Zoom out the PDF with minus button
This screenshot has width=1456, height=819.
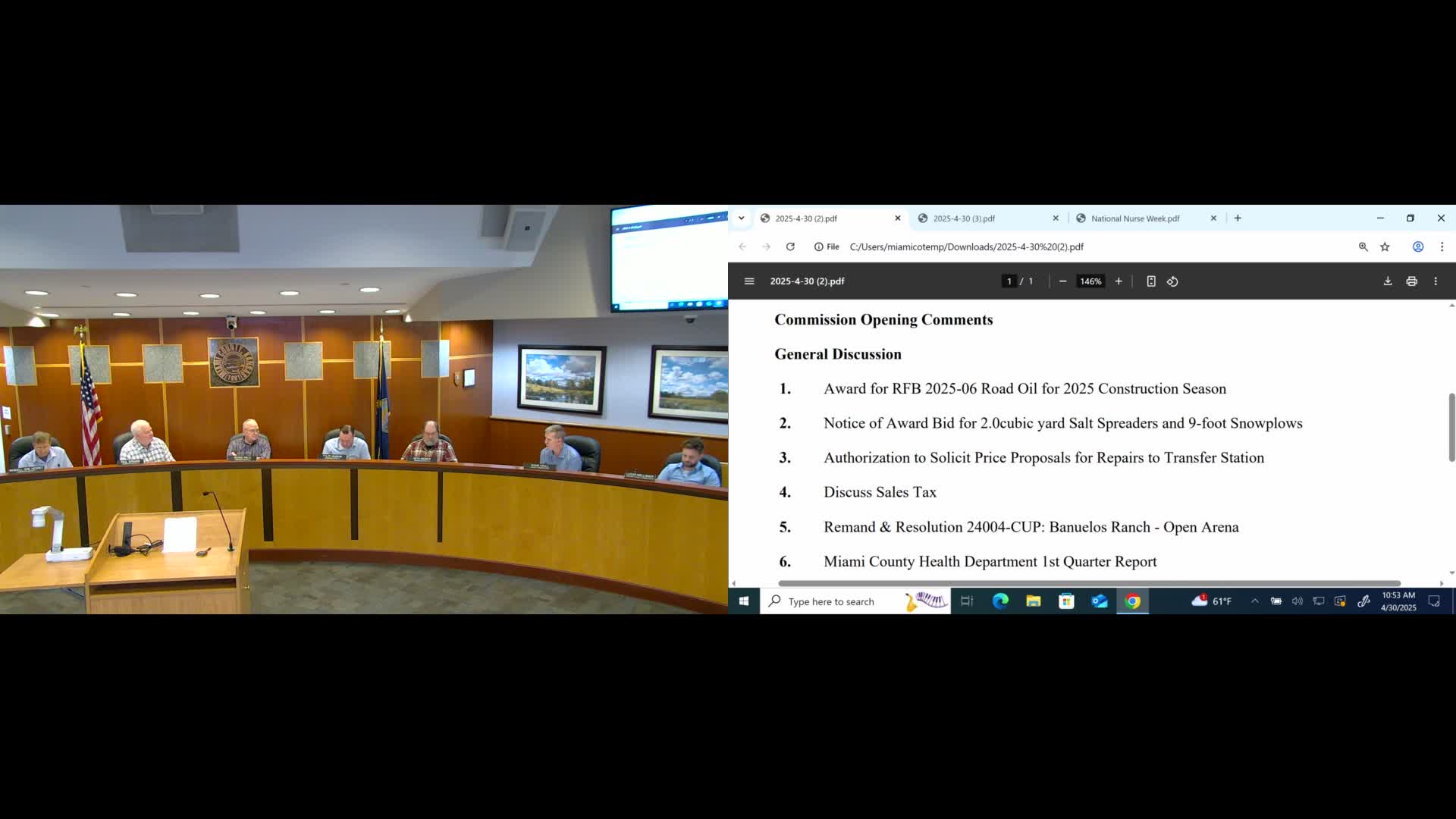(1062, 281)
